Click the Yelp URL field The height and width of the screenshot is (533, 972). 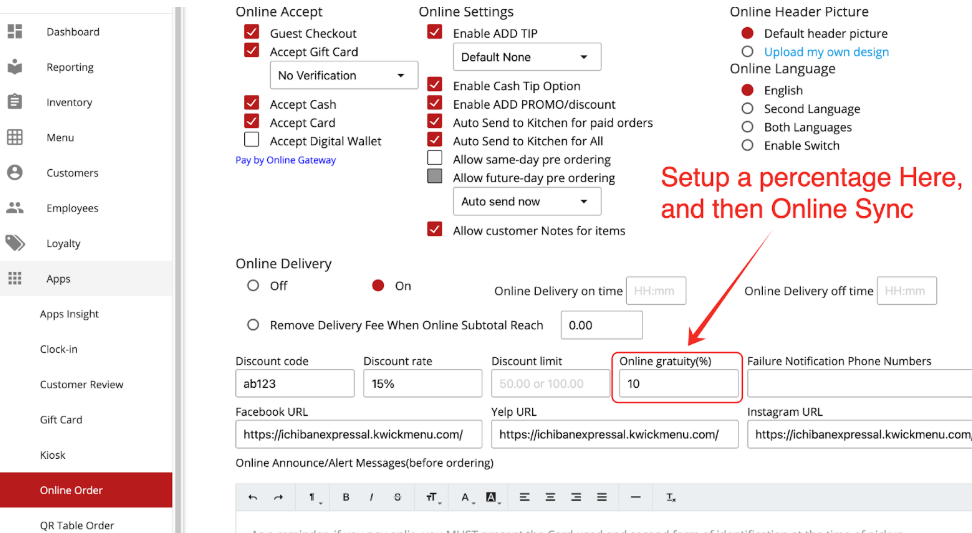click(x=615, y=434)
